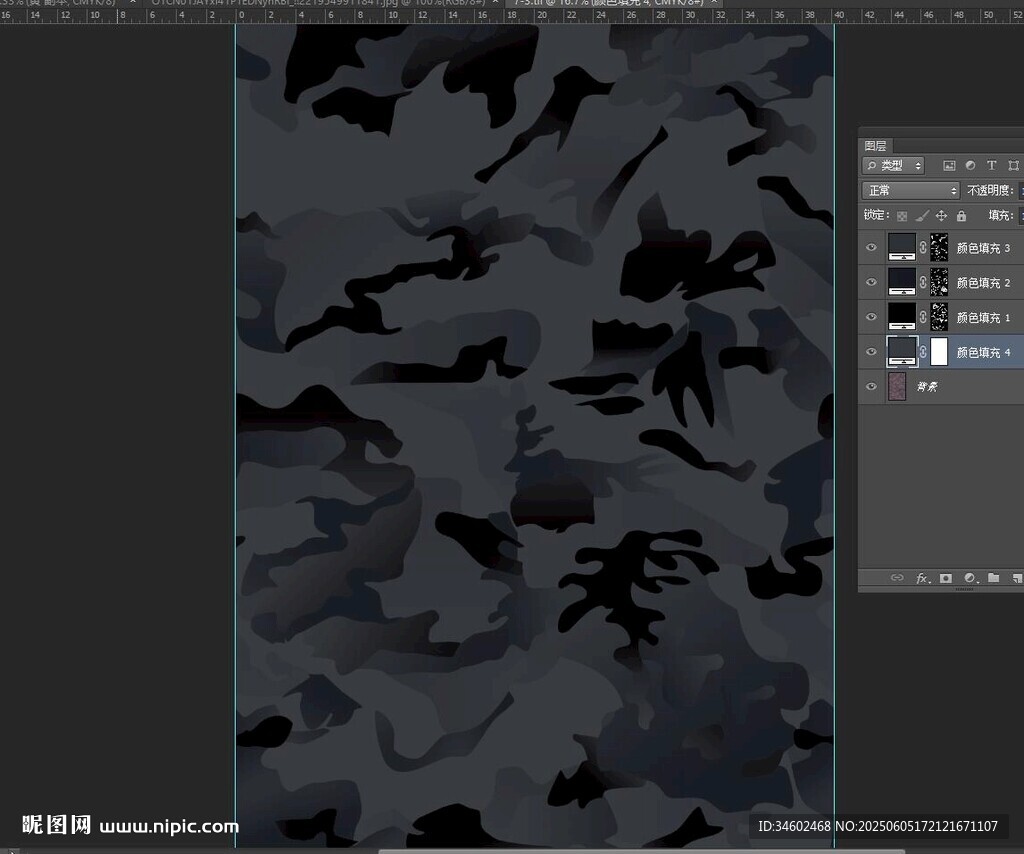Create a new fill or adjustment layer
Viewport: 1024px width, 854px height.
click(970, 578)
